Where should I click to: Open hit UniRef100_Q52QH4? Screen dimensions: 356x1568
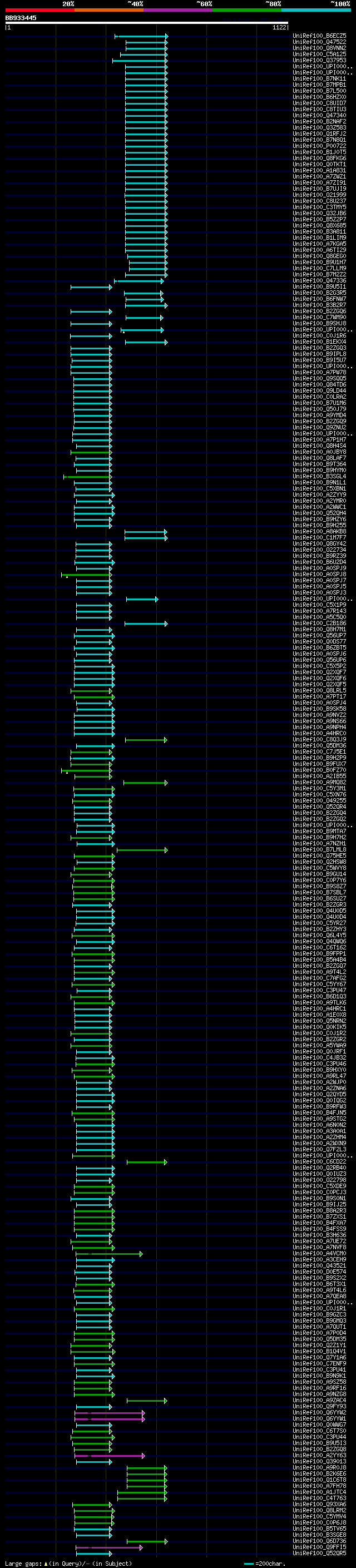(x=319, y=513)
